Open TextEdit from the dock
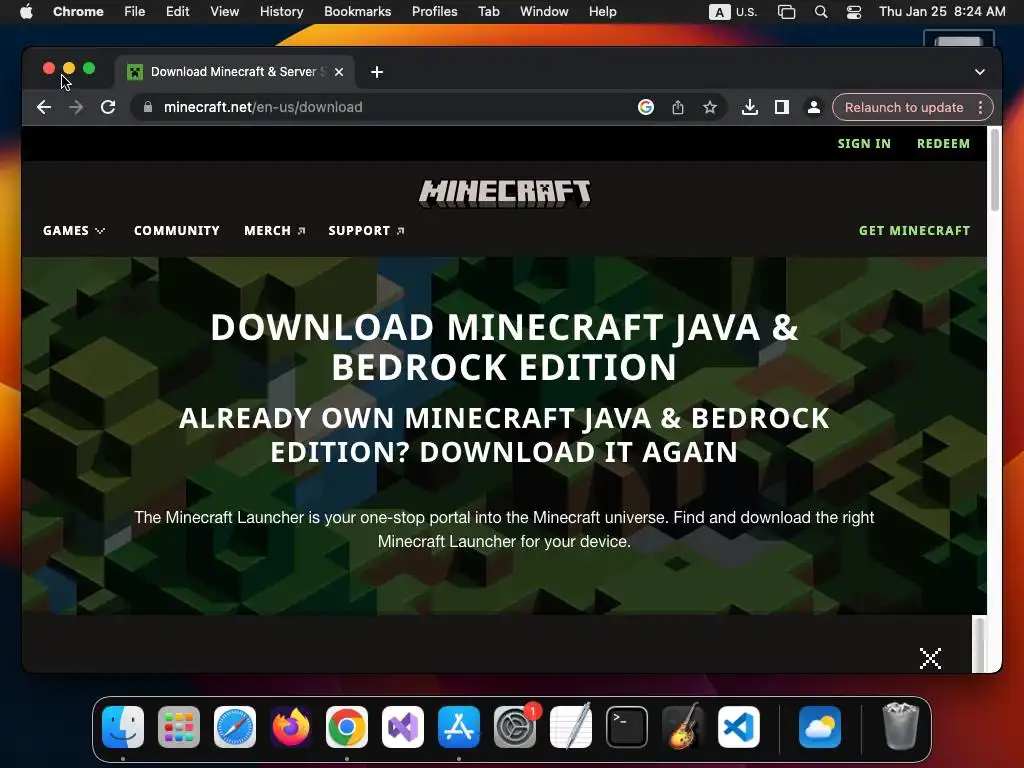This screenshot has height=768, width=1024. [571, 727]
